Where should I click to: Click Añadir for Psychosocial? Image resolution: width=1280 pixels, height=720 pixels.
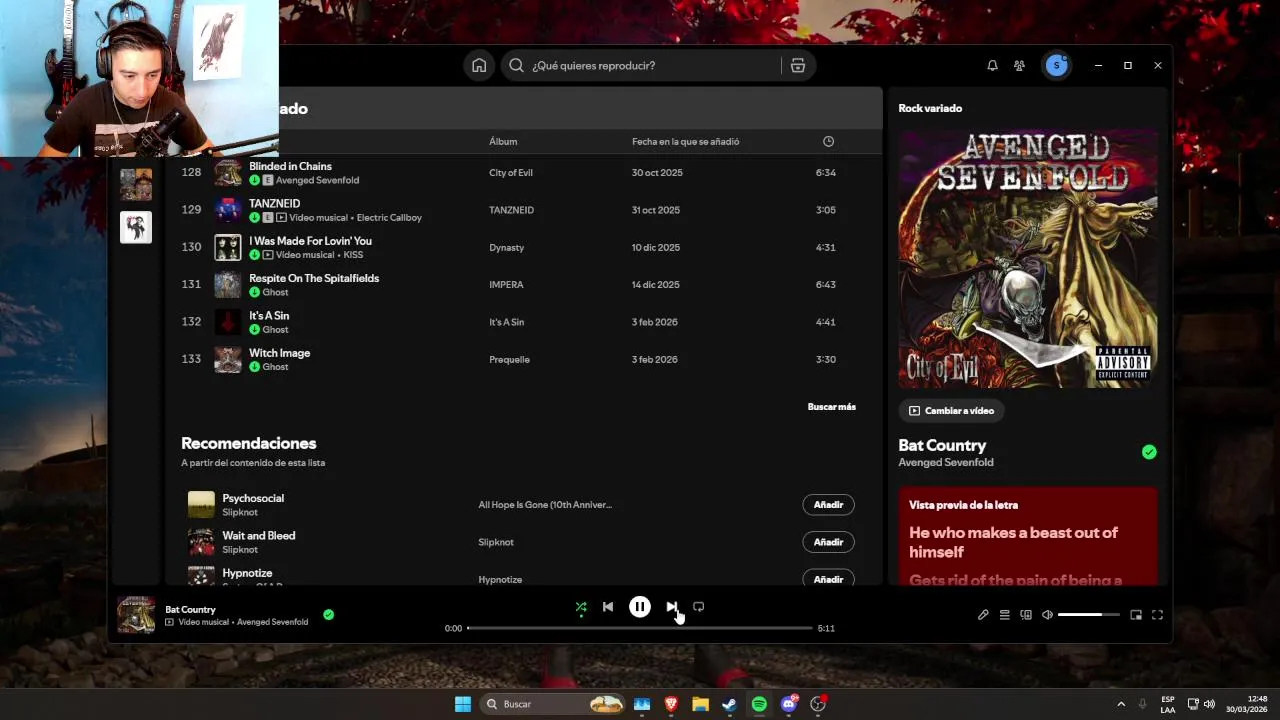(828, 505)
